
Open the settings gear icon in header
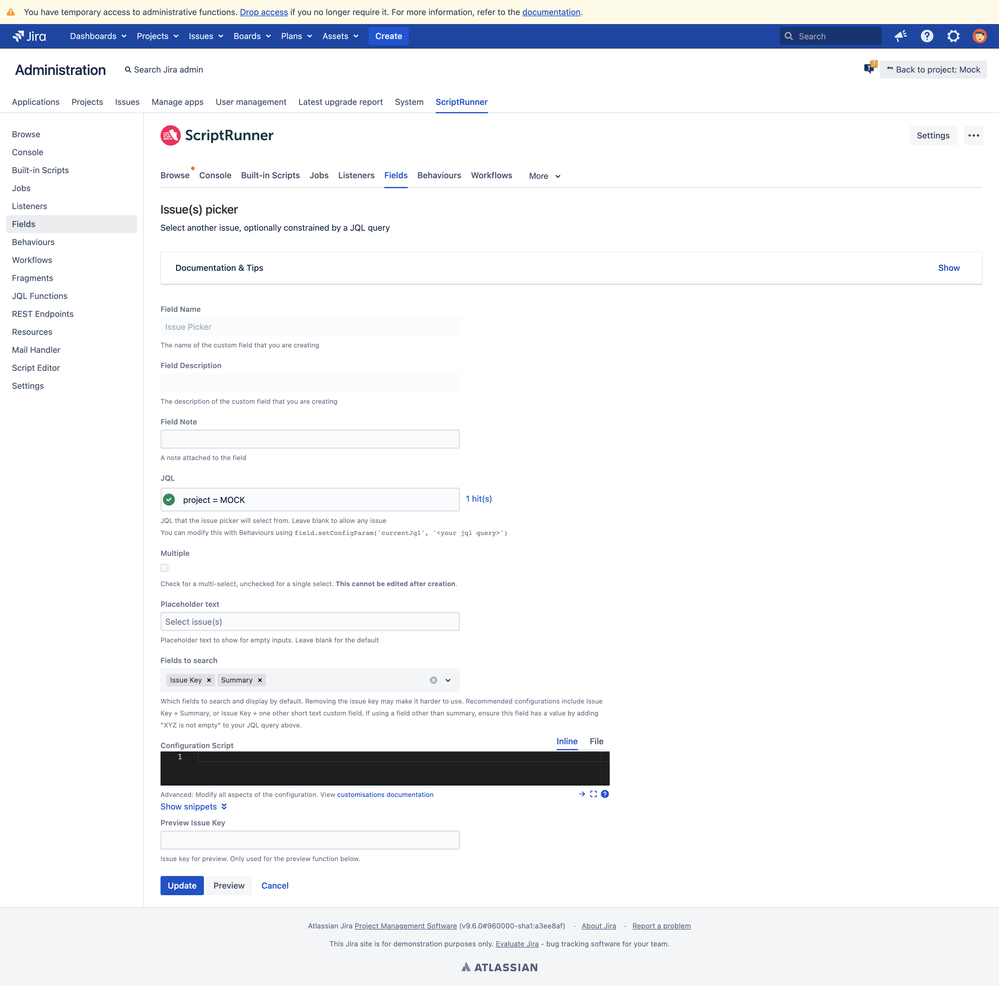(x=953, y=36)
